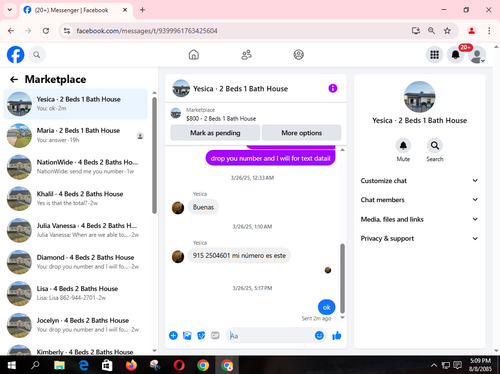Bookmark this page with star icon
Image resolution: width=500 pixels, height=374 pixels.
click(x=447, y=31)
